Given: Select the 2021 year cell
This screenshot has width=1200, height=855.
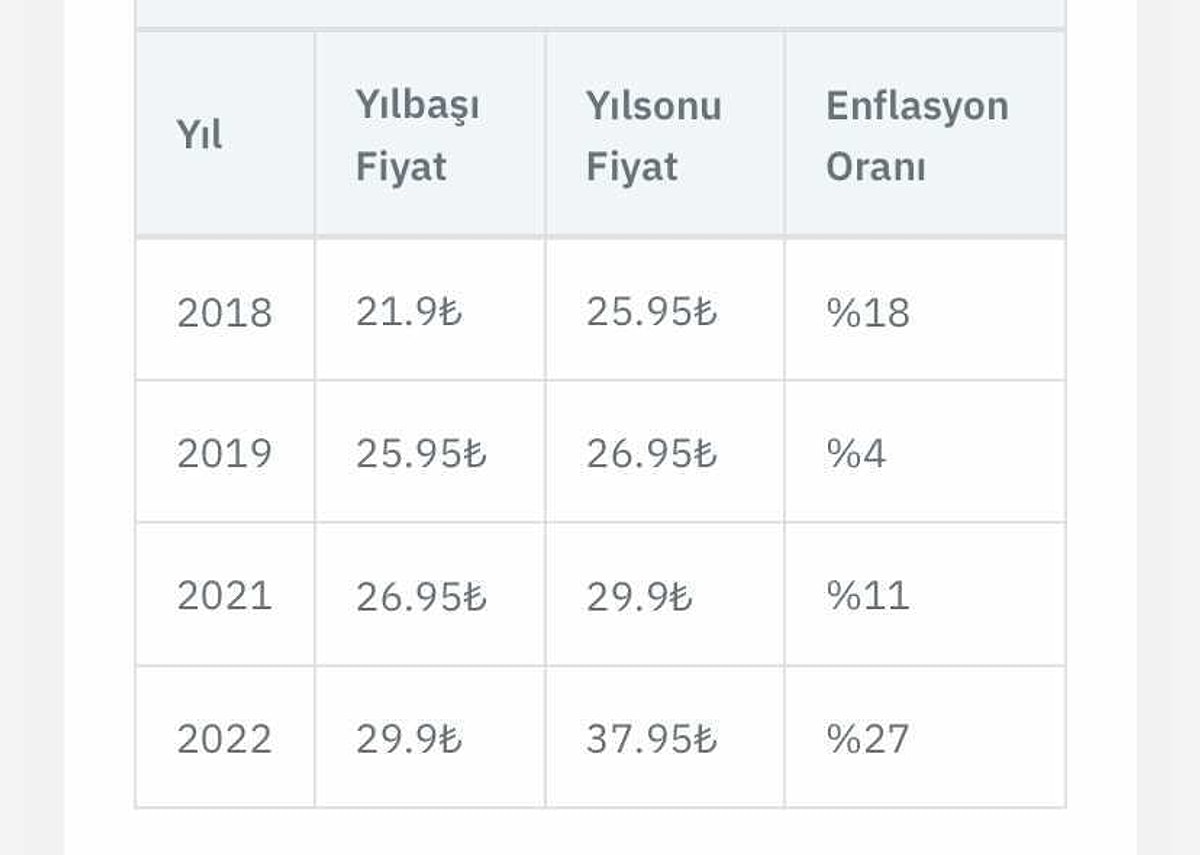Looking at the screenshot, I should coord(225,596).
